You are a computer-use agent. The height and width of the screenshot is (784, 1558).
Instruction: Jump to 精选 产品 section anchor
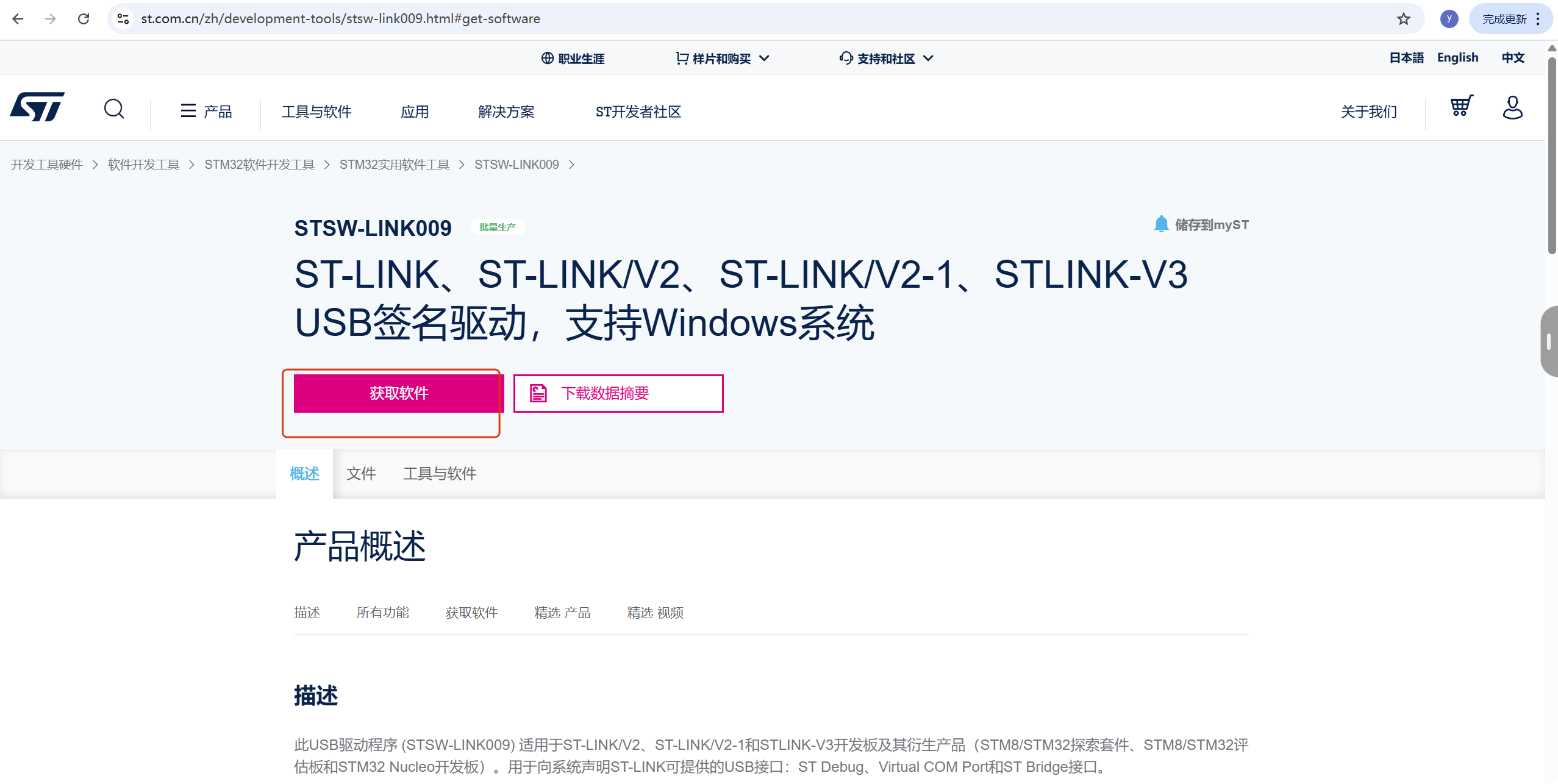coord(562,613)
